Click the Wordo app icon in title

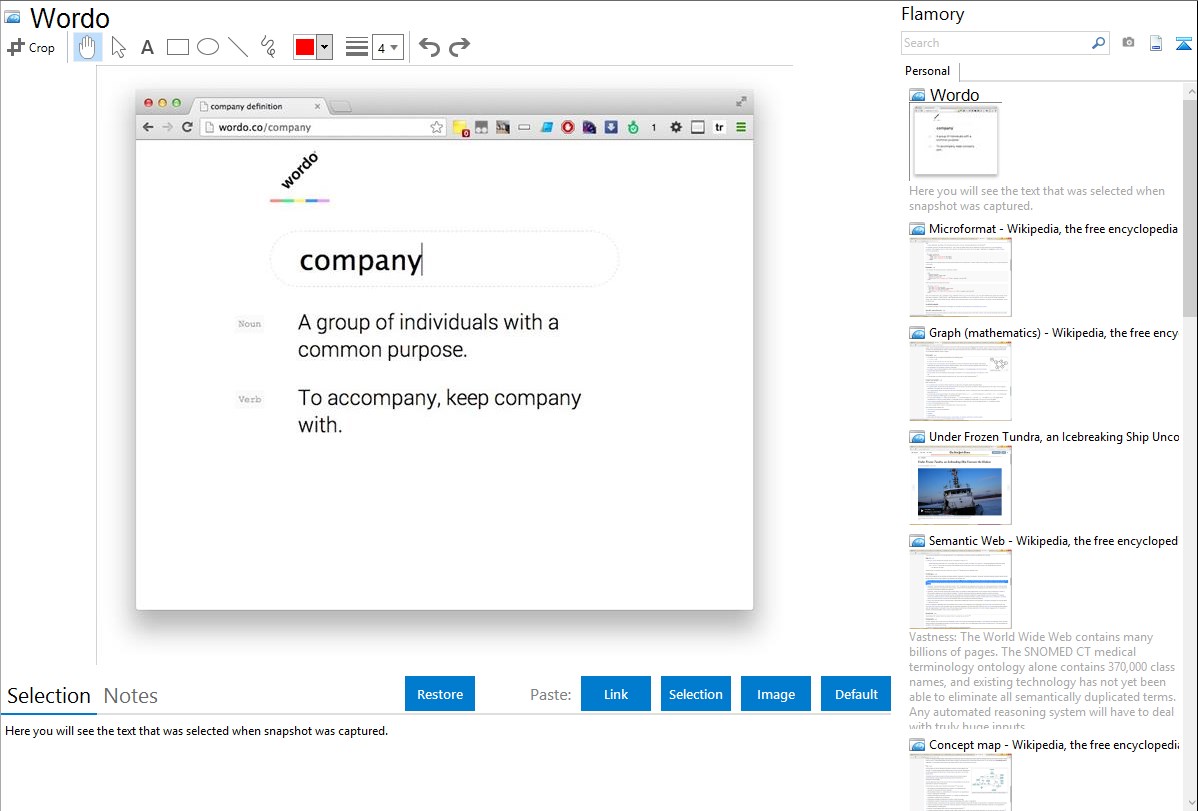[x=12, y=17]
